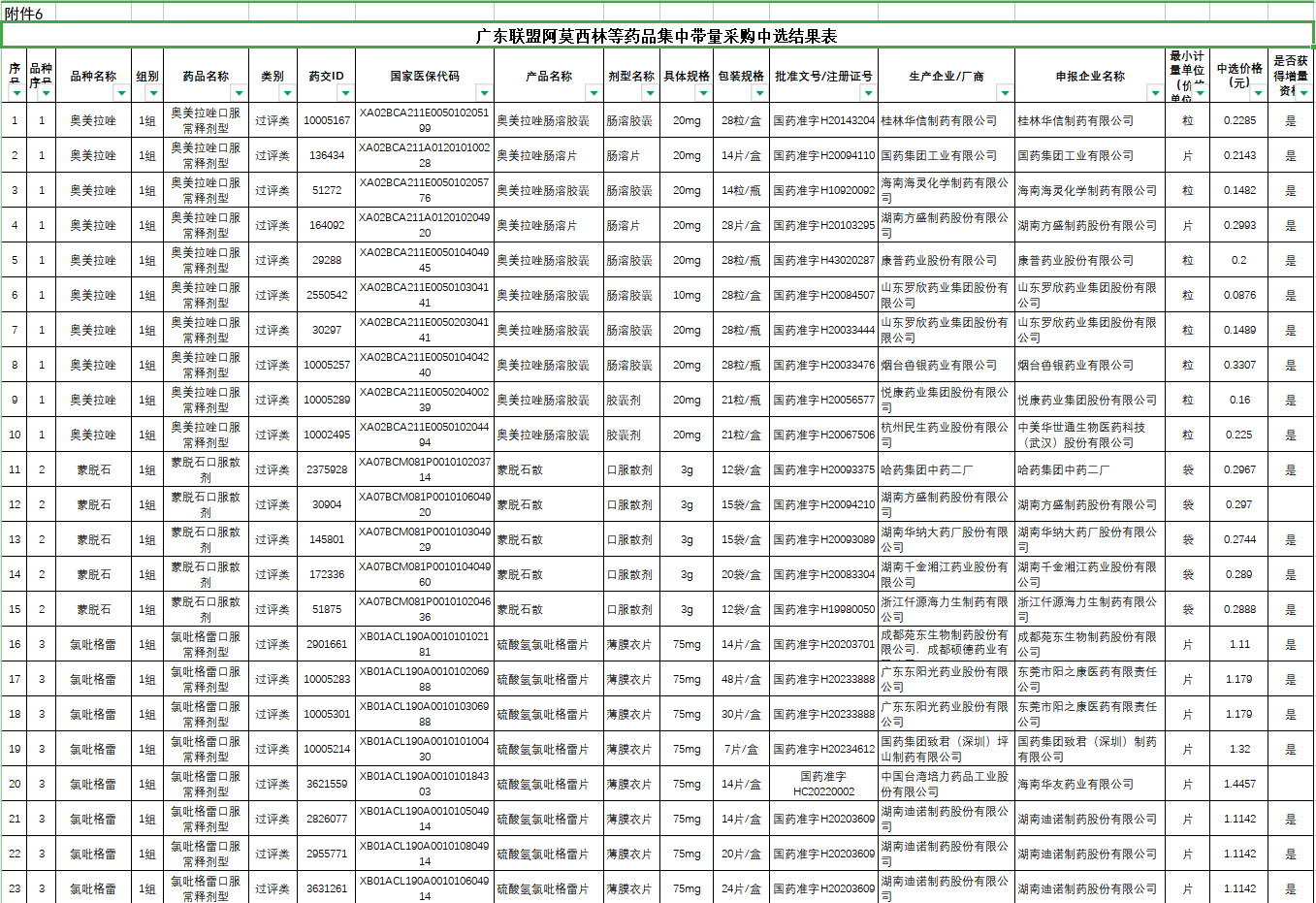1316x903 pixels.
Task: Click approval number 国药准字H20084507
Action: pyautogui.click(x=824, y=295)
